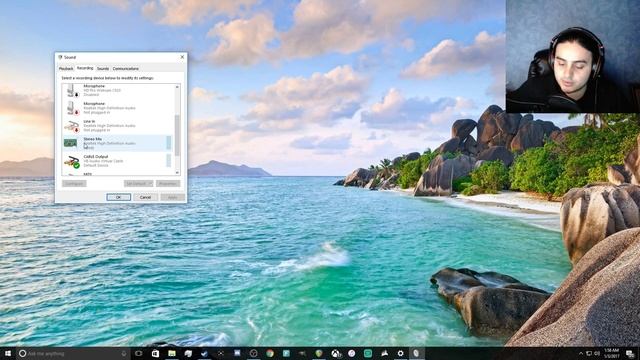This screenshot has height=360, width=640.
Task: Click the CABLE Output device name
Action: pos(96,157)
